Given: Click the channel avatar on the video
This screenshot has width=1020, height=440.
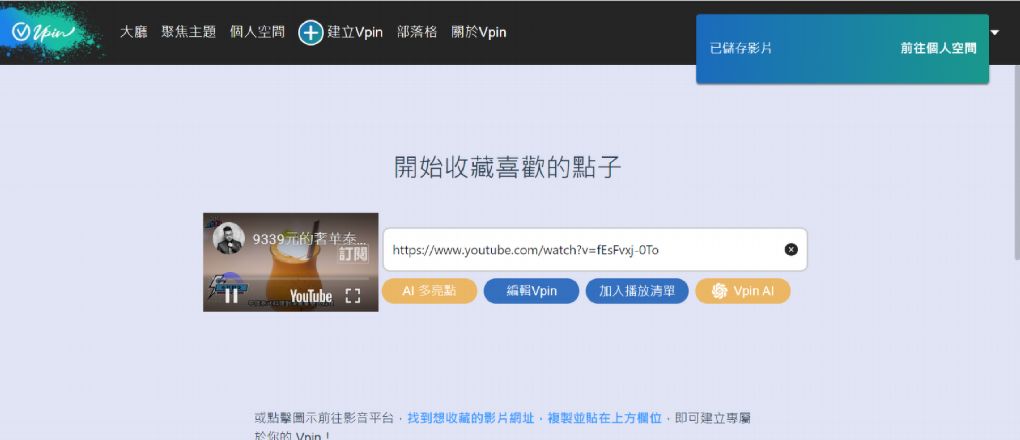Looking at the screenshot, I should tap(228, 238).
